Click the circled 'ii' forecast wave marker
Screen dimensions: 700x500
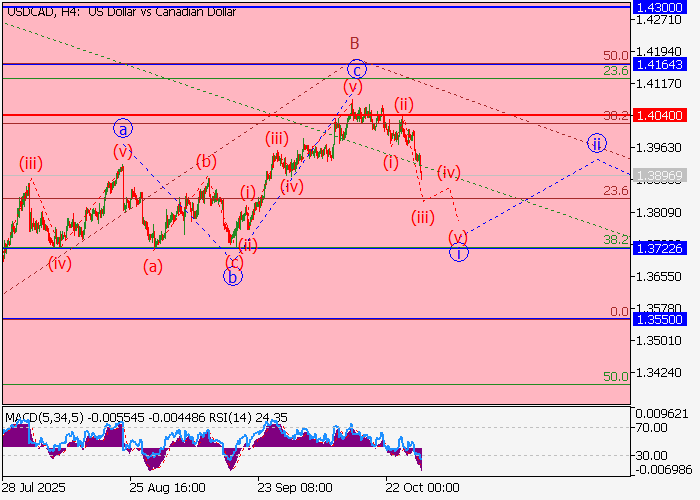(x=596, y=143)
